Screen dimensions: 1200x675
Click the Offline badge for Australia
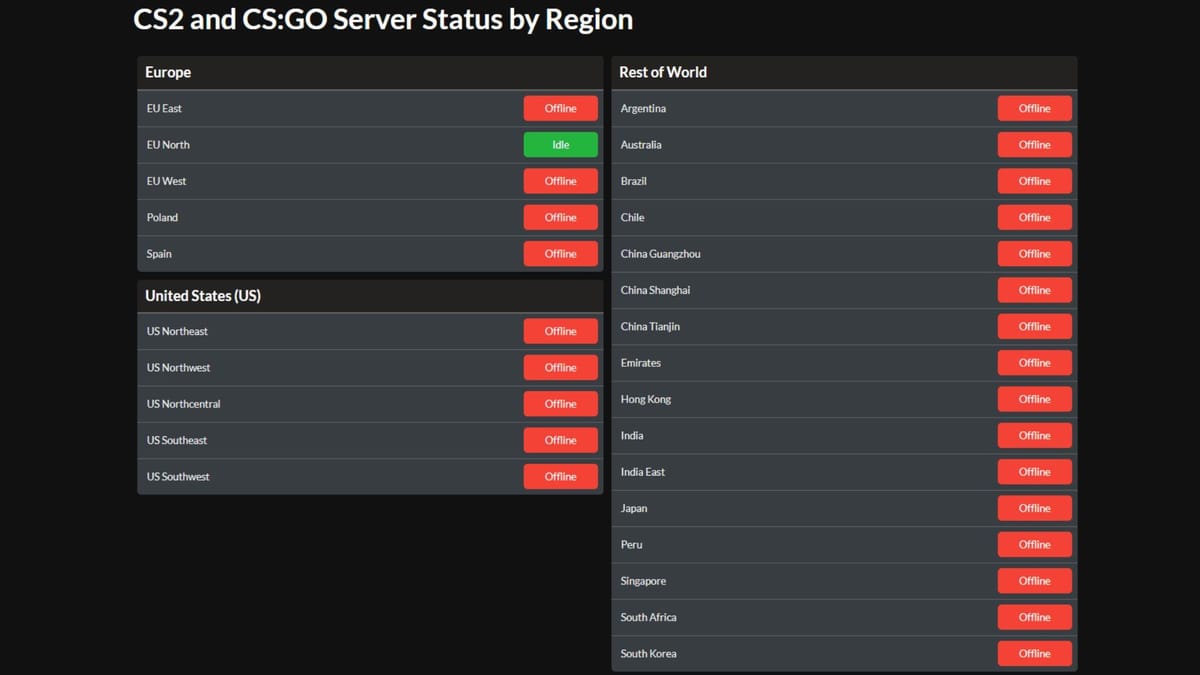1035,145
